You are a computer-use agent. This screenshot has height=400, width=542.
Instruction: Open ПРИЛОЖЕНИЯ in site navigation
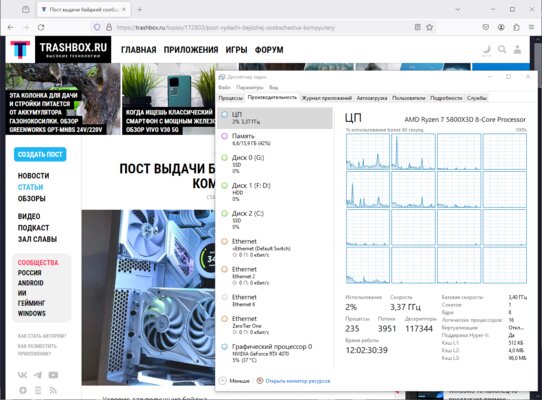[191, 50]
